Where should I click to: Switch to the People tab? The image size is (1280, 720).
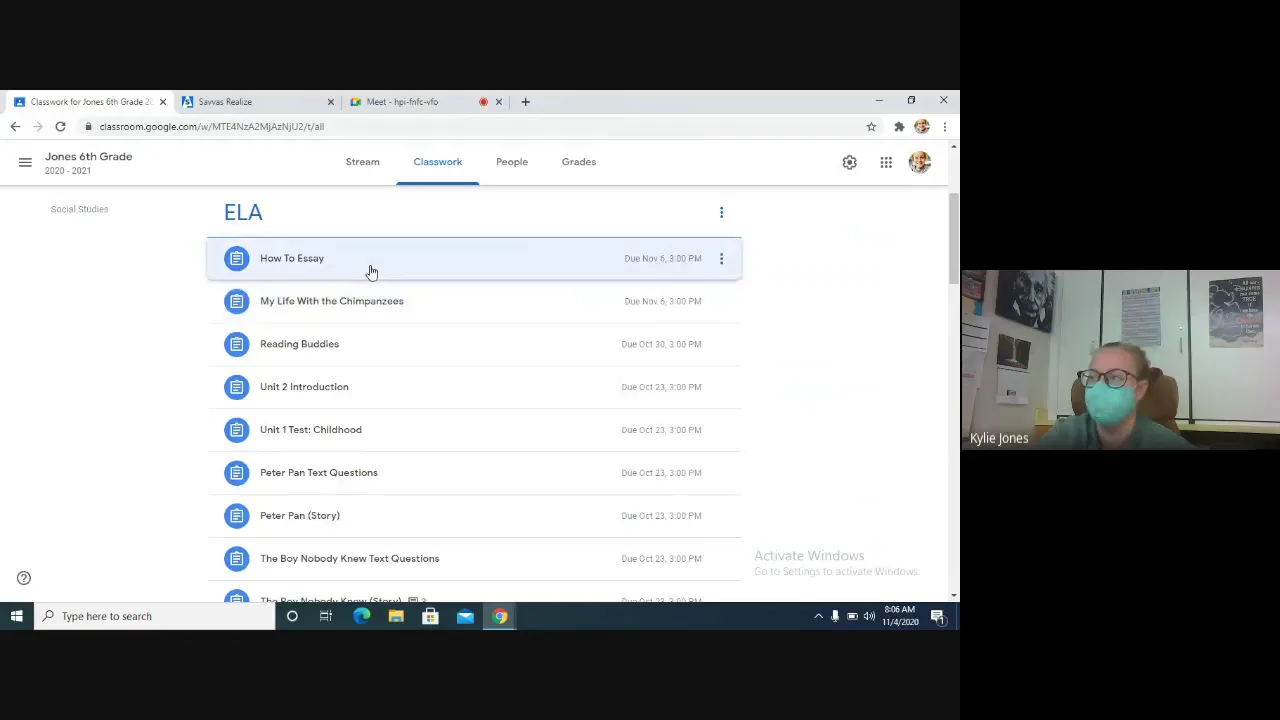pos(512,162)
